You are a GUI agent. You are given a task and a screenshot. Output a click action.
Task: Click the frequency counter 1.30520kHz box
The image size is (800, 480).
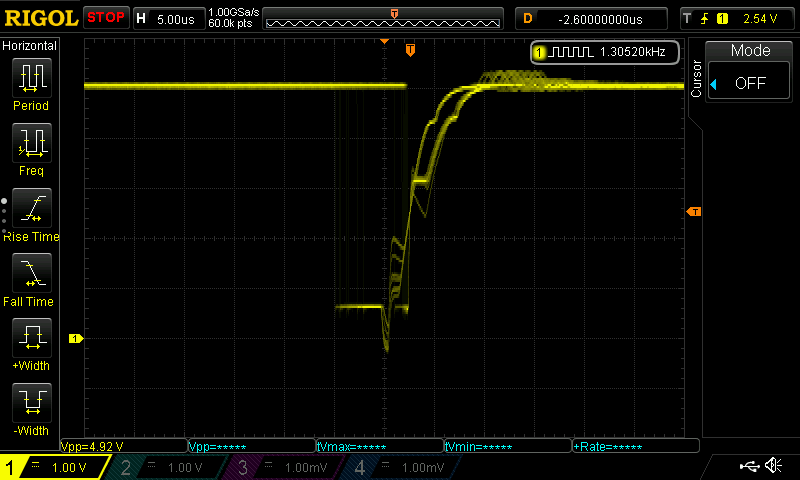pyautogui.click(x=605, y=52)
